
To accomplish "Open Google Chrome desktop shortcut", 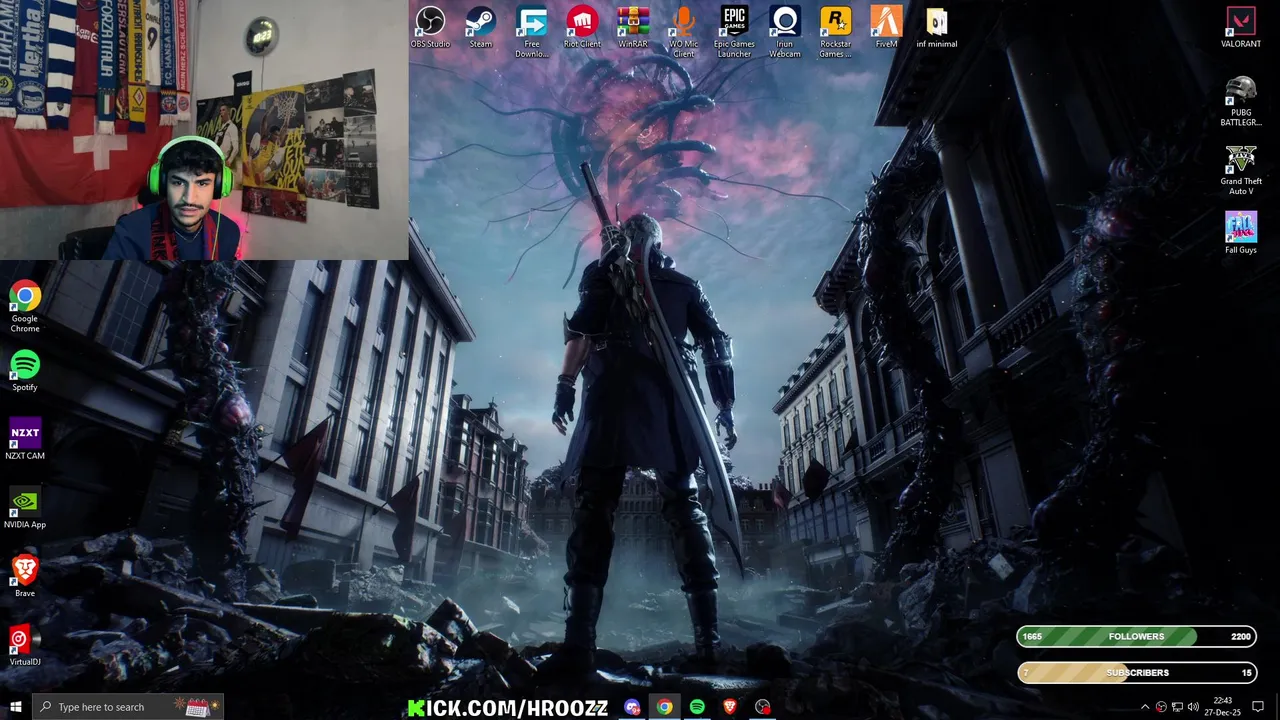I will [x=25, y=307].
